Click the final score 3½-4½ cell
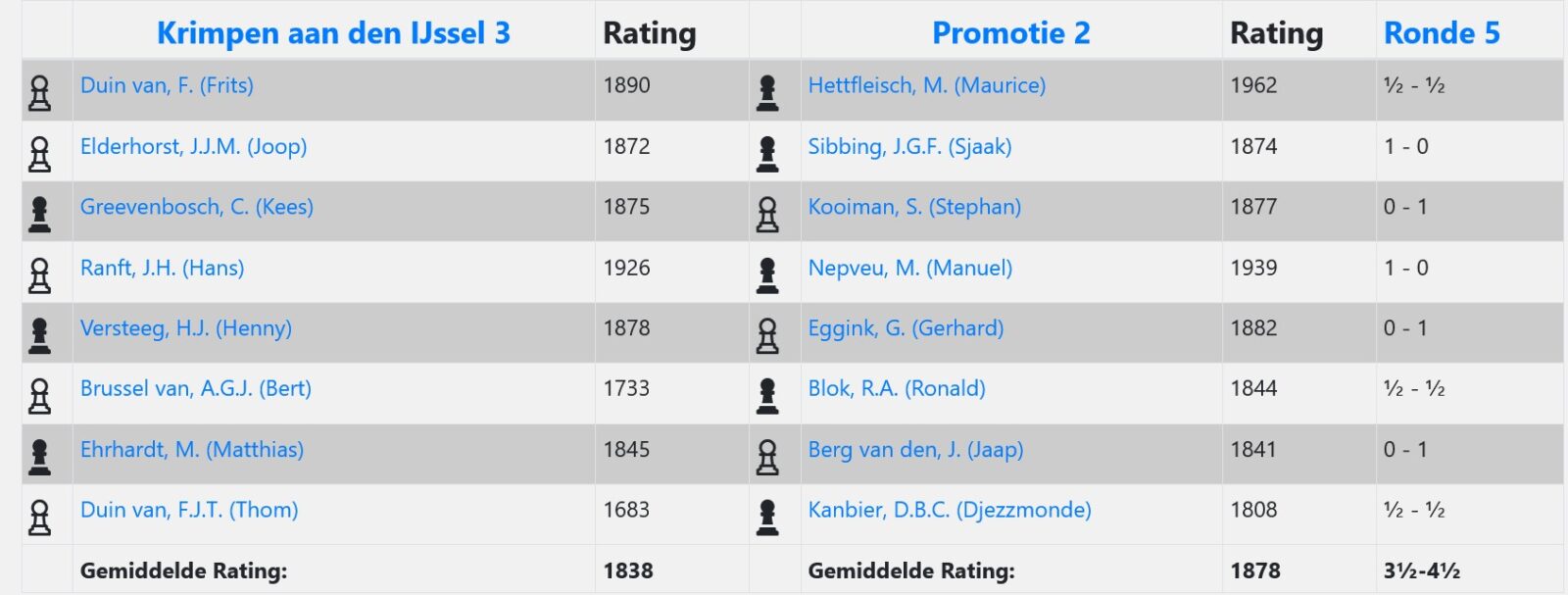This screenshot has width=1568, height=595. click(1468, 570)
